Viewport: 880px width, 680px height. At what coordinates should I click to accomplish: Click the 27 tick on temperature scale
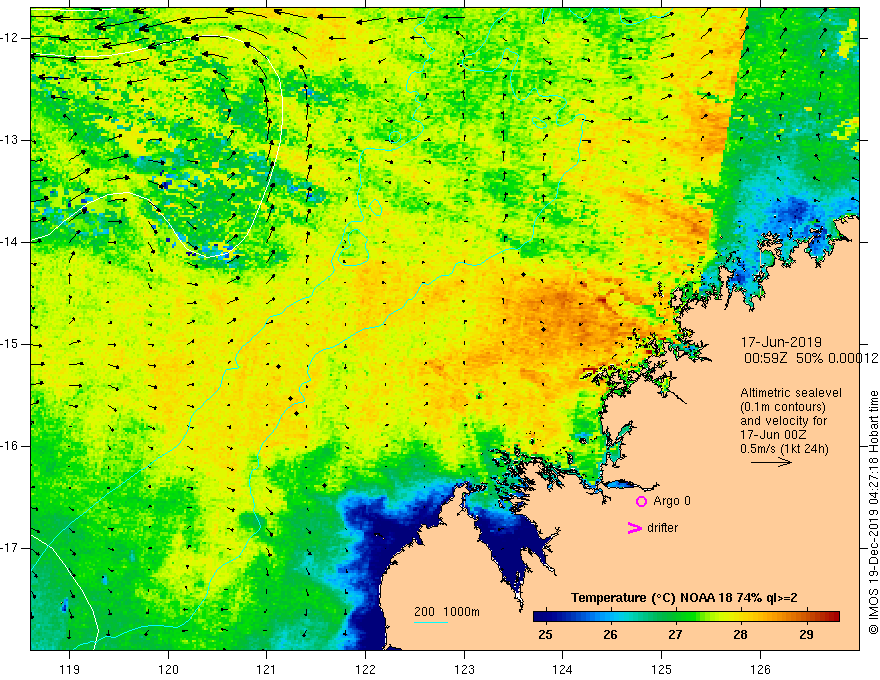click(675, 635)
